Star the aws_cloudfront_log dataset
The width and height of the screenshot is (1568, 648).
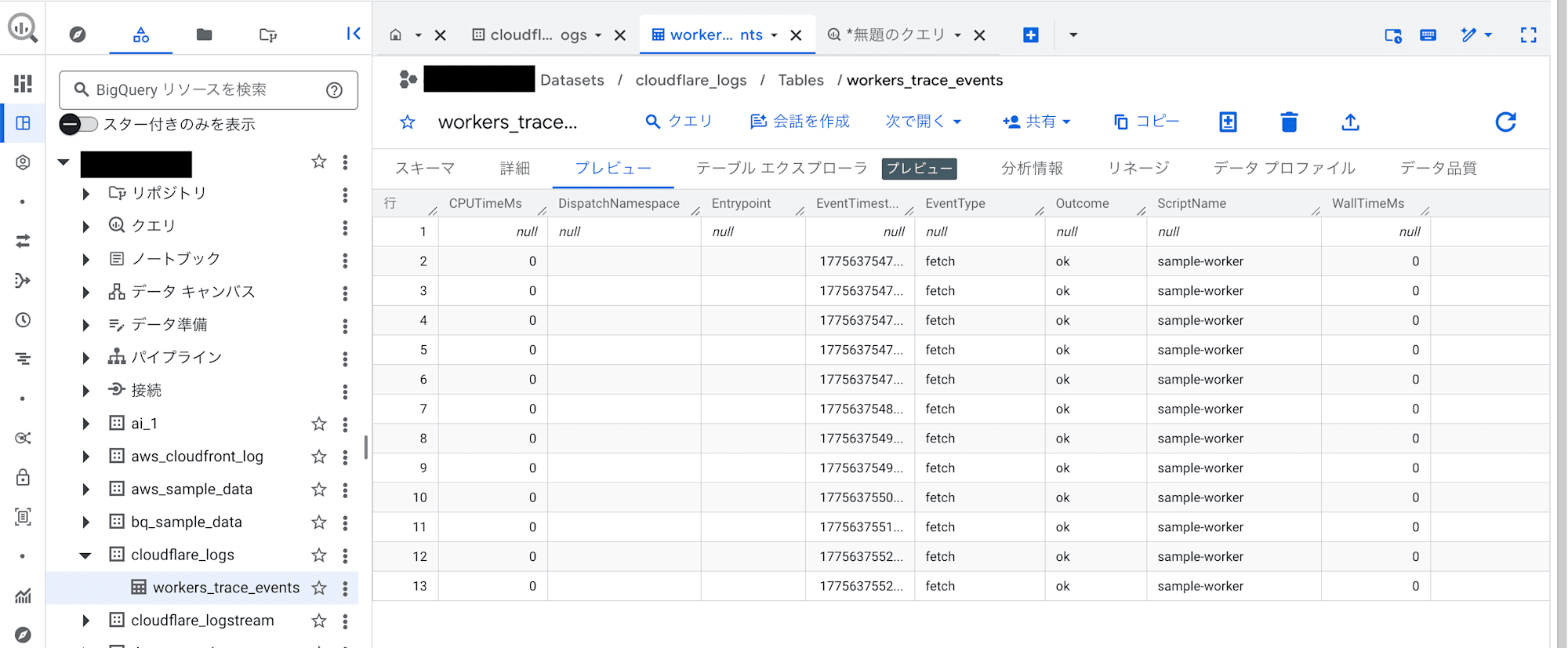[x=319, y=457]
